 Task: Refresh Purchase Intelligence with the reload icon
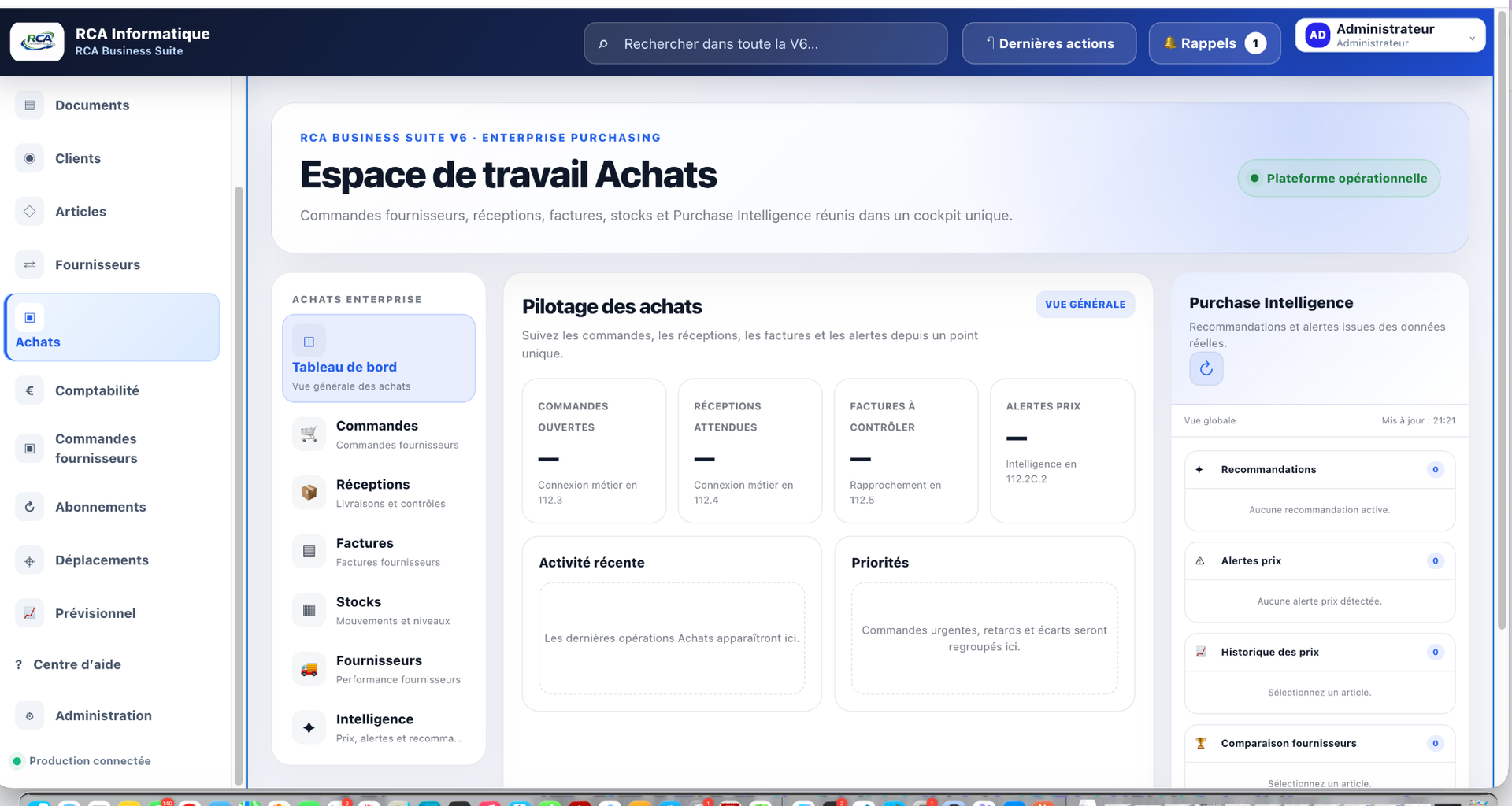1206,368
